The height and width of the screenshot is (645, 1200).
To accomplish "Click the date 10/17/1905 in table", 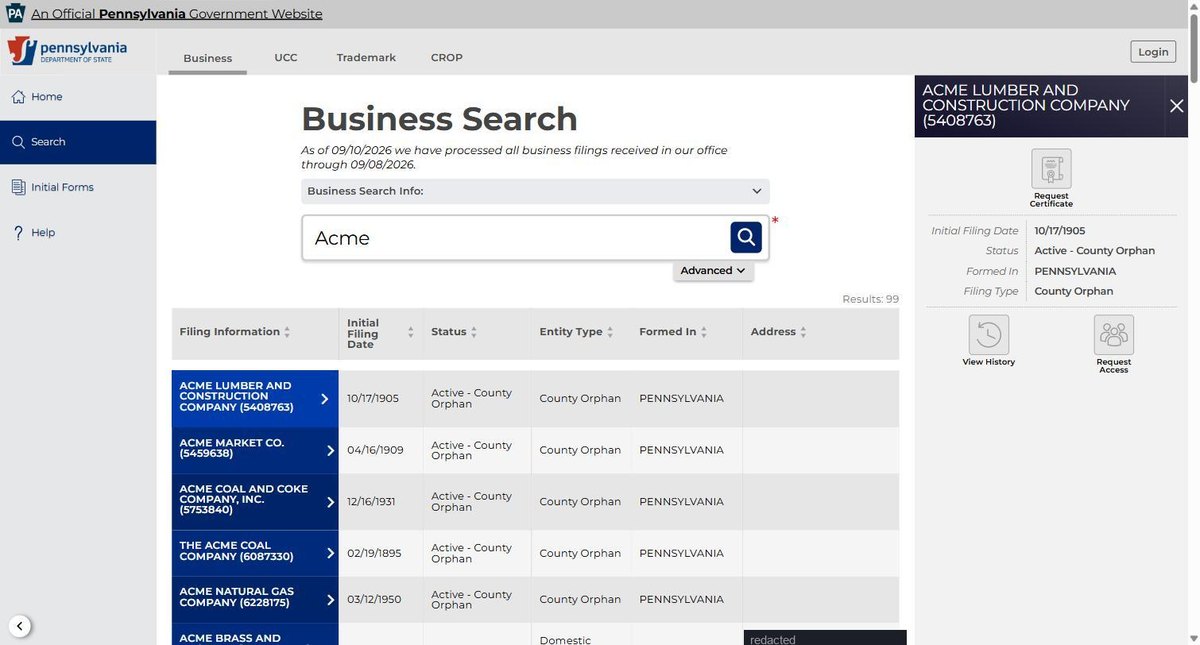I will point(373,398).
